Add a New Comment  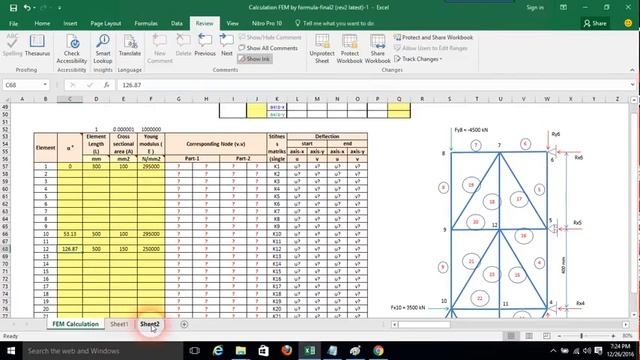160,49
